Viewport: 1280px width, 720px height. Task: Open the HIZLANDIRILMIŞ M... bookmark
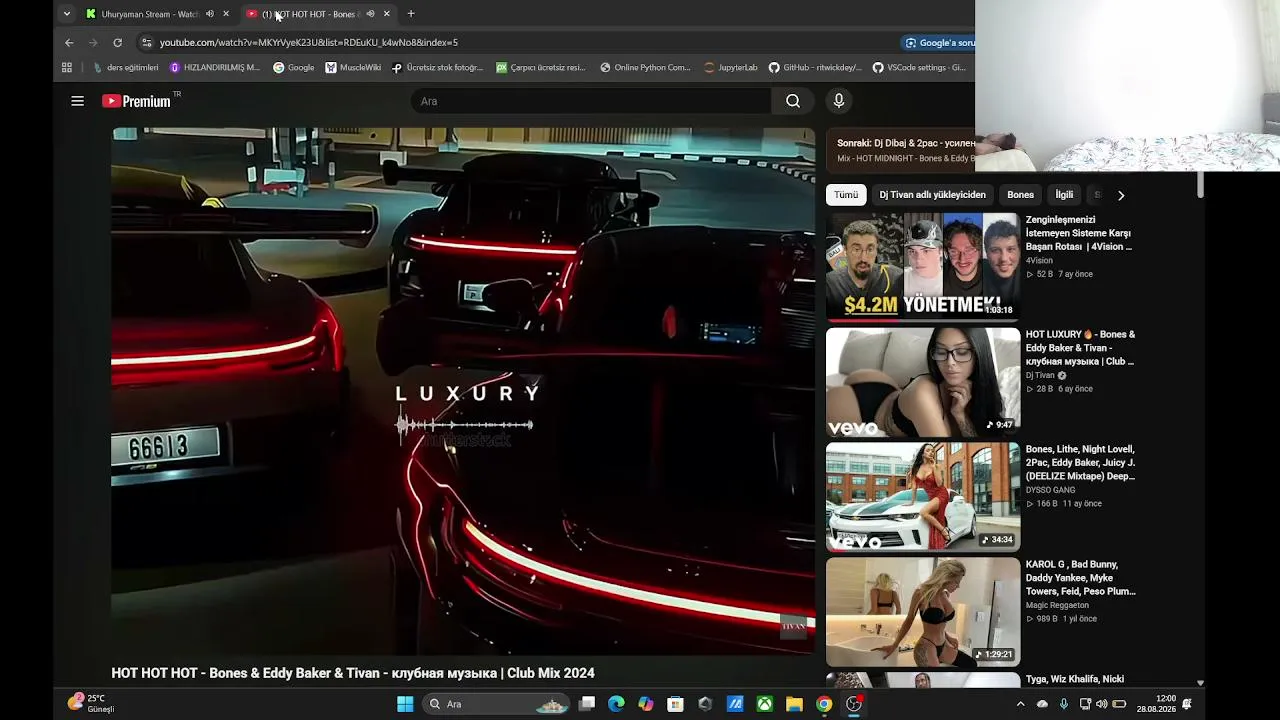point(214,68)
